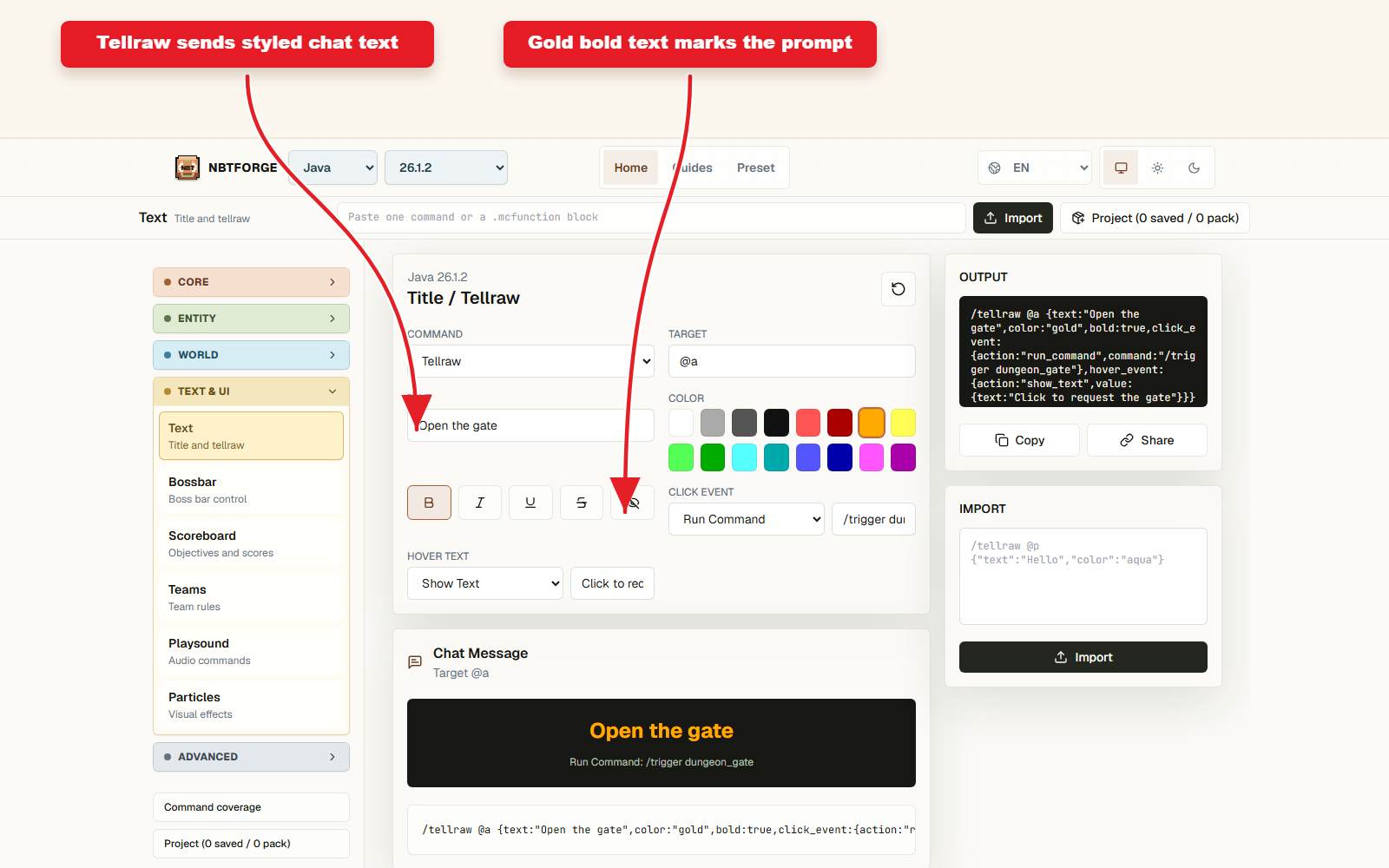1389x868 pixels.
Task: Switch to dark theme moon icon
Action: tap(1194, 168)
